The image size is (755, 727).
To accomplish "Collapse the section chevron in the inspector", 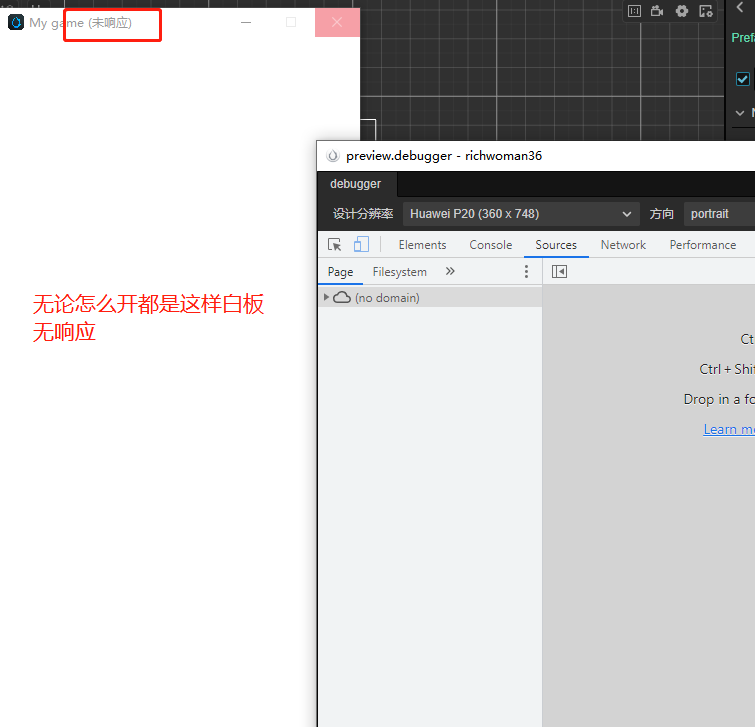I will (x=740, y=113).
